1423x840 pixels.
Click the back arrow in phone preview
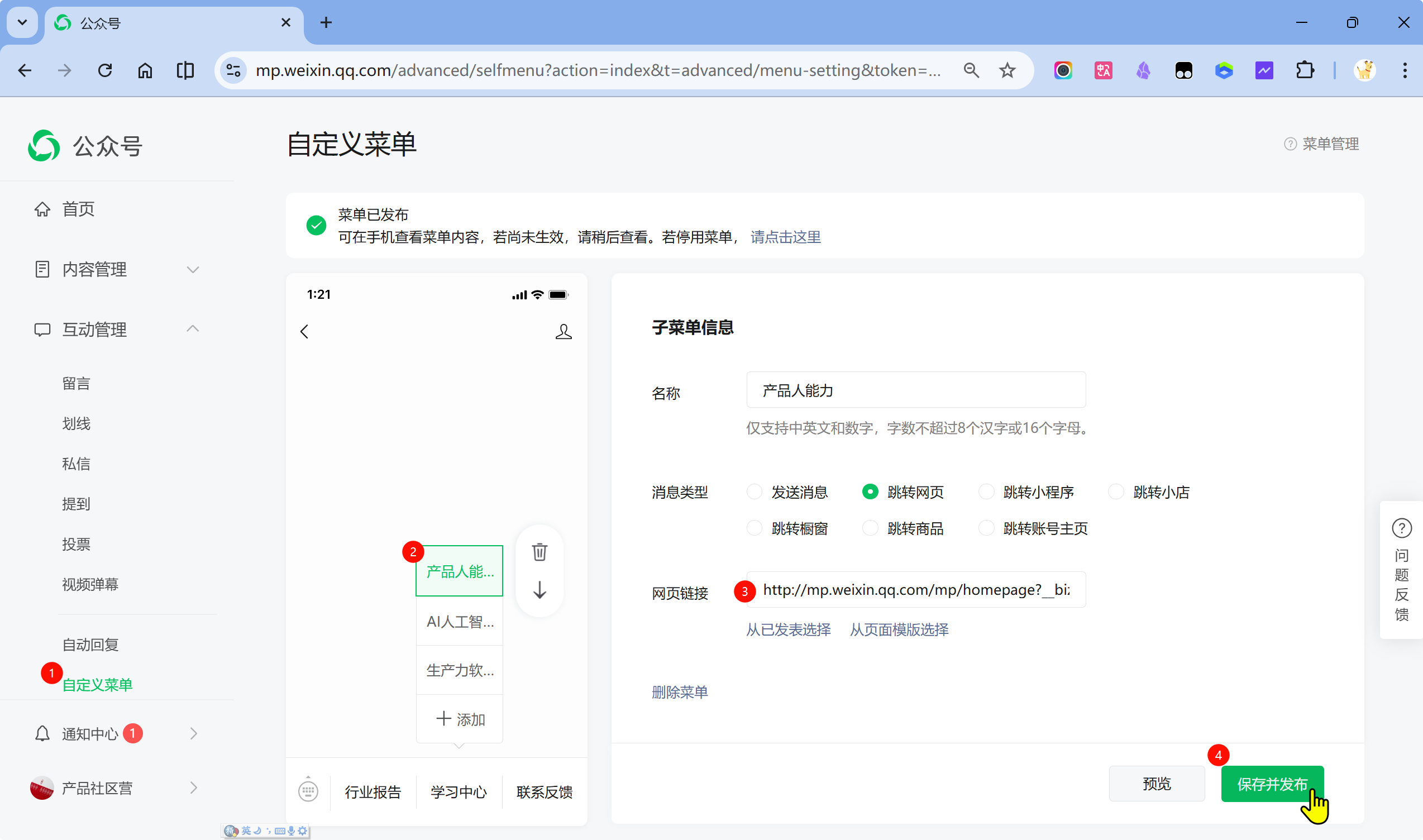304,331
